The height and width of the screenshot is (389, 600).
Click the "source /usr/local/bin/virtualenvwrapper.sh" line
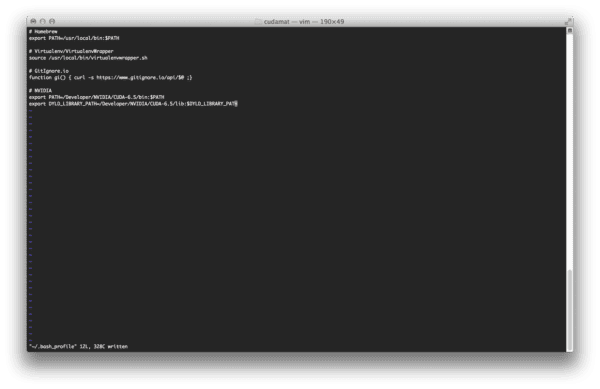click(x=88, y=58)
